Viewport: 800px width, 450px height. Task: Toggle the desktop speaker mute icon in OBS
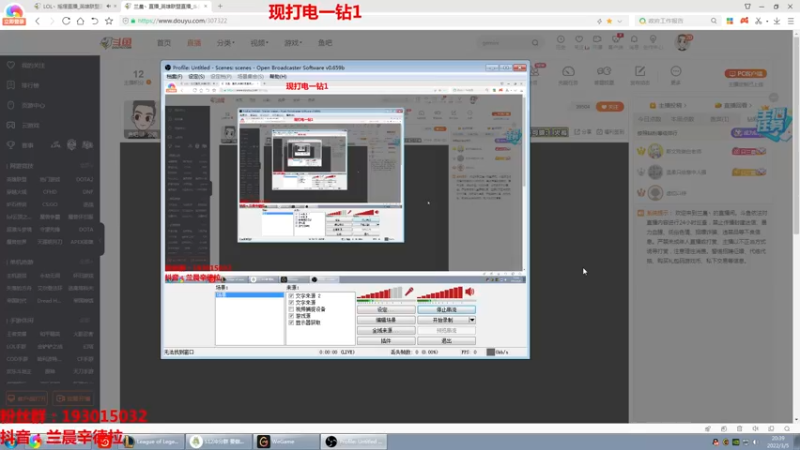point(470,292)
